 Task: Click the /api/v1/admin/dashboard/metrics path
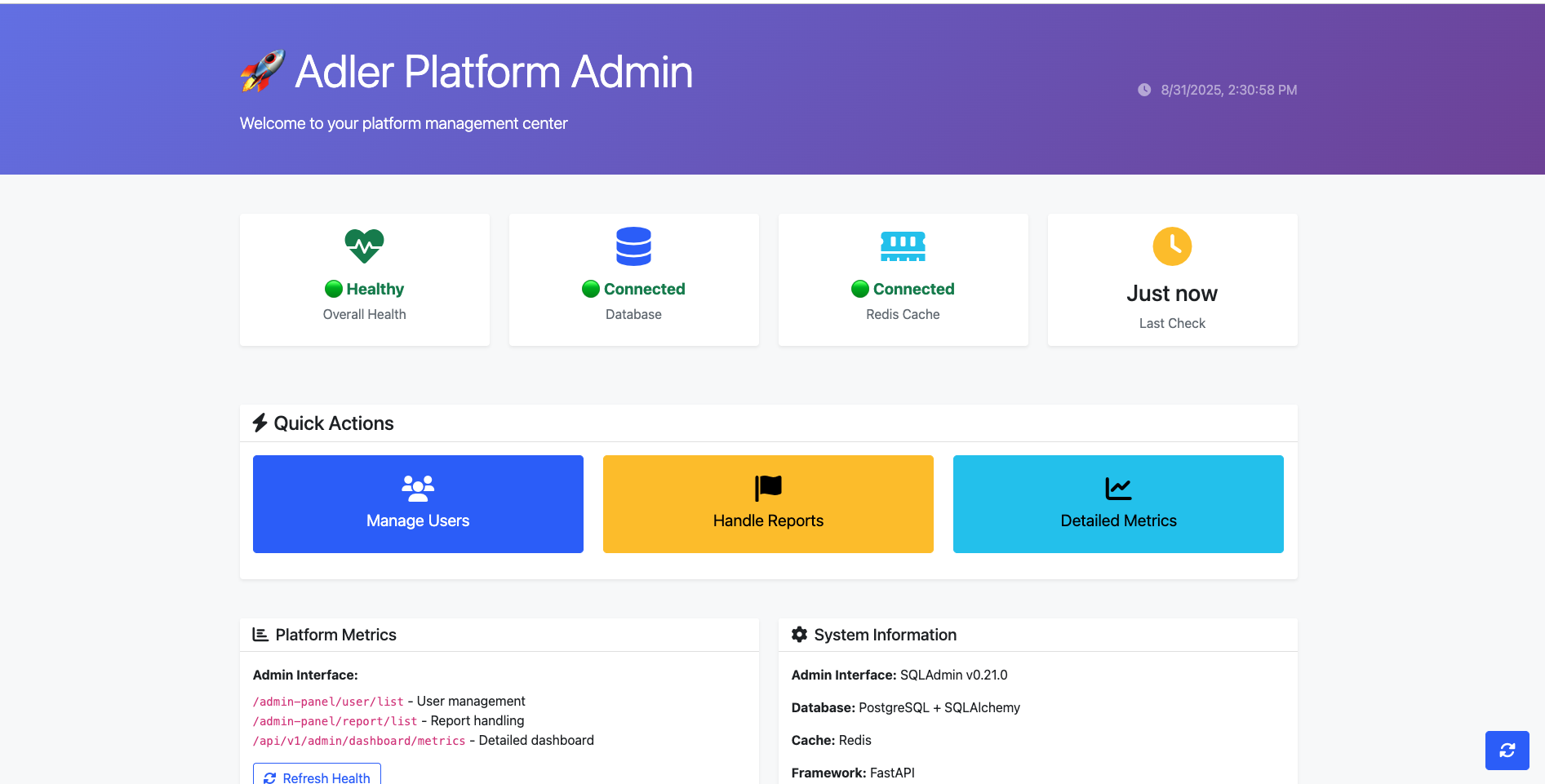[359, 741]
